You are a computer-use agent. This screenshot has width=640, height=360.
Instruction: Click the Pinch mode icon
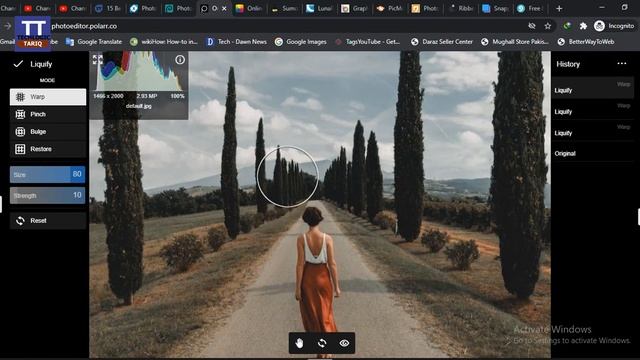tap(20, 114)
